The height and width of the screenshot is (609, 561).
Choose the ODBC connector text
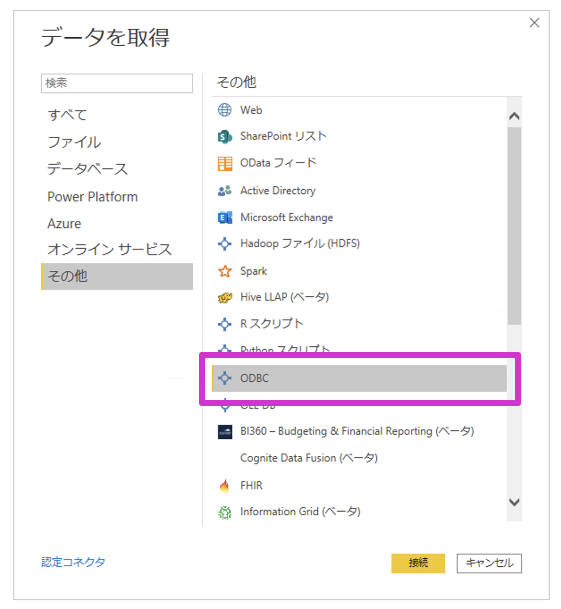click(x=254, y=378)
